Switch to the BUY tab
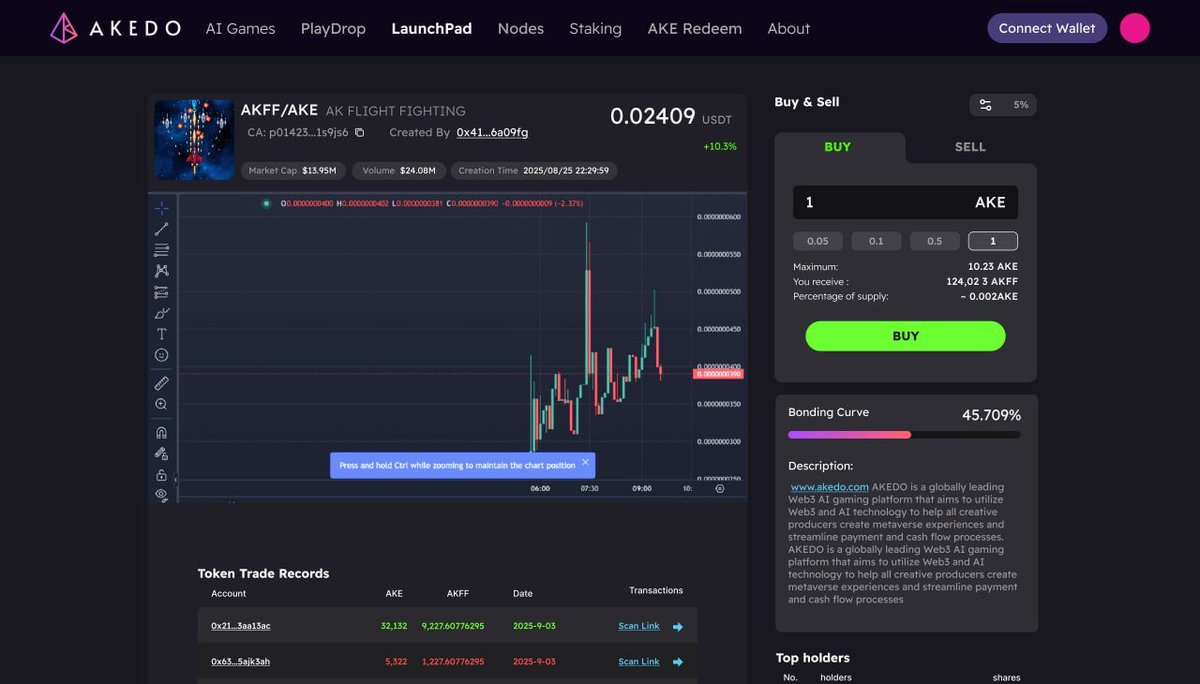The width and height of the screenshot is (1200, 684). pos(838,146)
